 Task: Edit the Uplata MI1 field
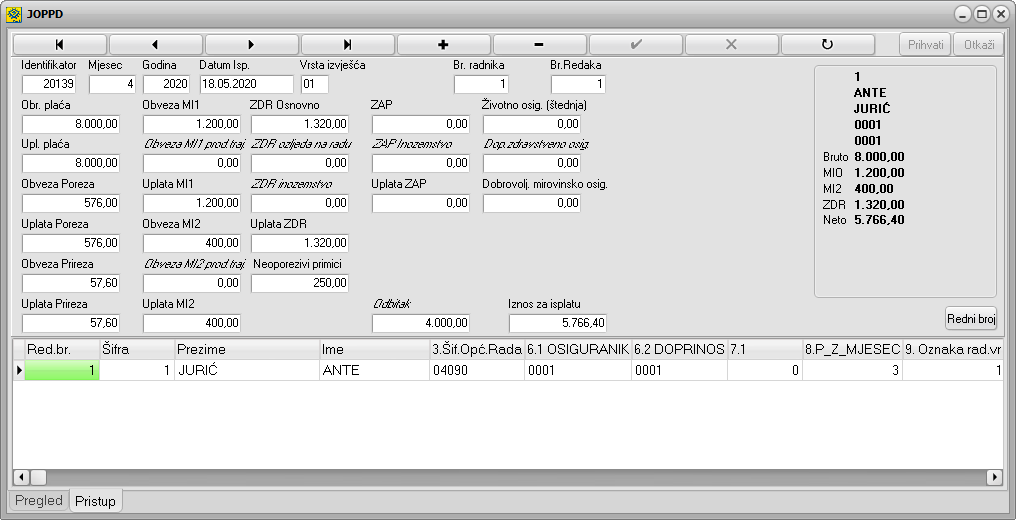click(192, 203)
